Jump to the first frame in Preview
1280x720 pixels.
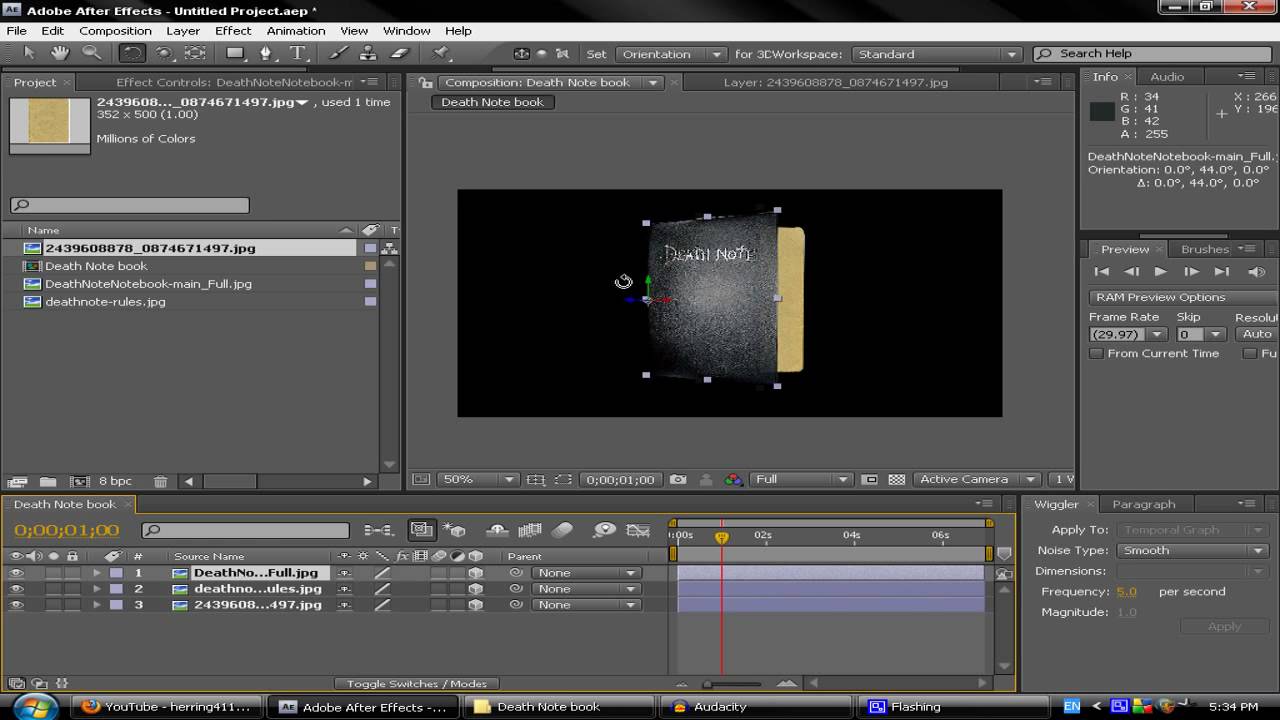coord(1102,272)
